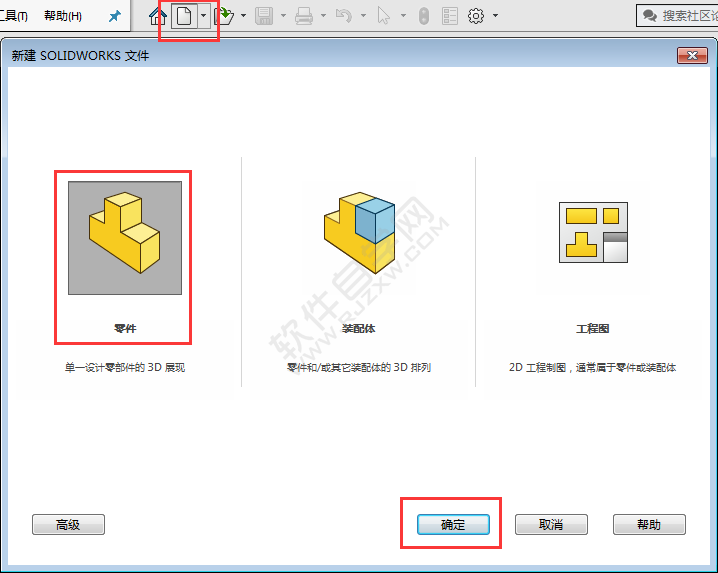Viewport: 718px width, 573px height.
Task: Click the pin icon beside Help menu
Action: coord(114,16)
